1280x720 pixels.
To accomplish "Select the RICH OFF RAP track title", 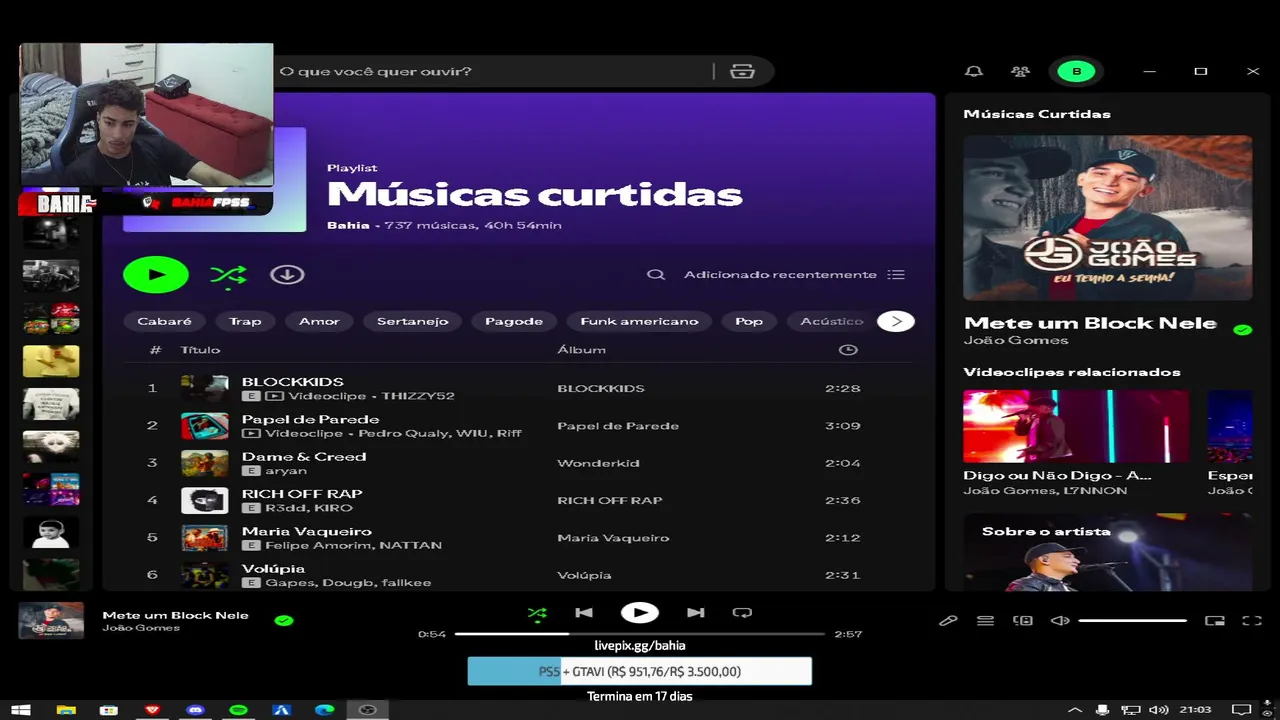I will [x=302, y=494].
